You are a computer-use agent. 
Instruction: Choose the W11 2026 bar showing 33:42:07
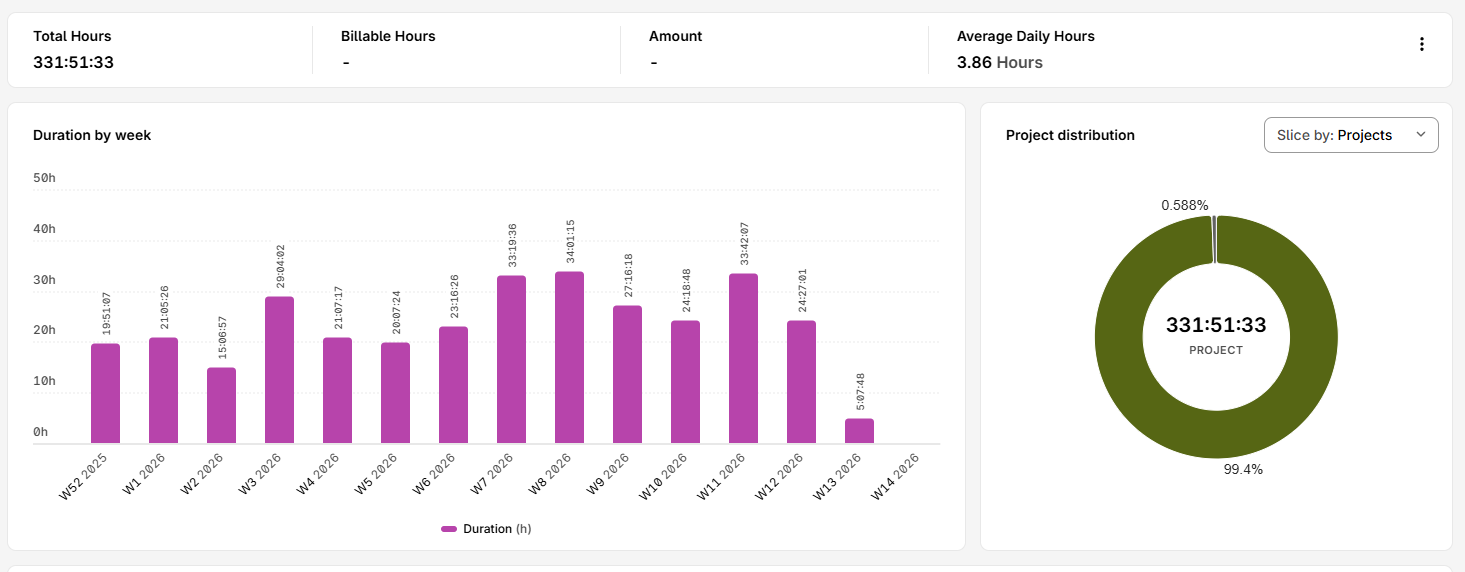[743, 359]
